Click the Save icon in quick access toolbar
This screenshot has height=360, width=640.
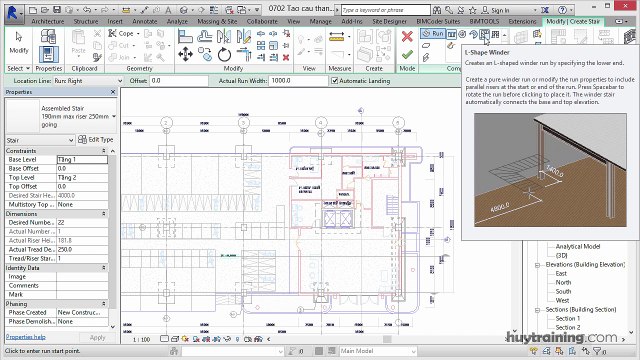[57, 10]
